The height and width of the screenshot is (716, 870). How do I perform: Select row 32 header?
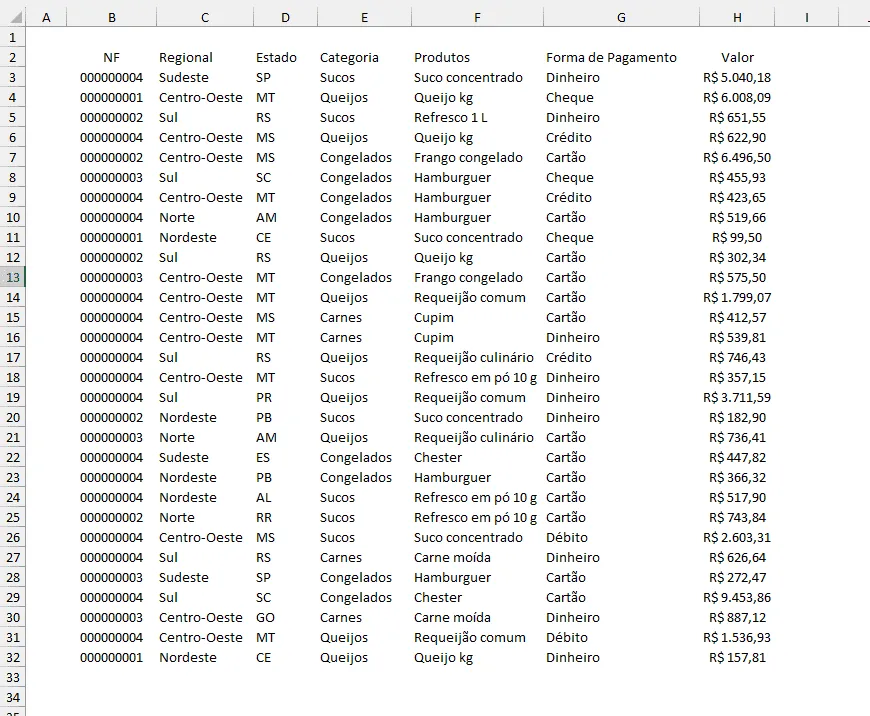click(x=13, y=658)
